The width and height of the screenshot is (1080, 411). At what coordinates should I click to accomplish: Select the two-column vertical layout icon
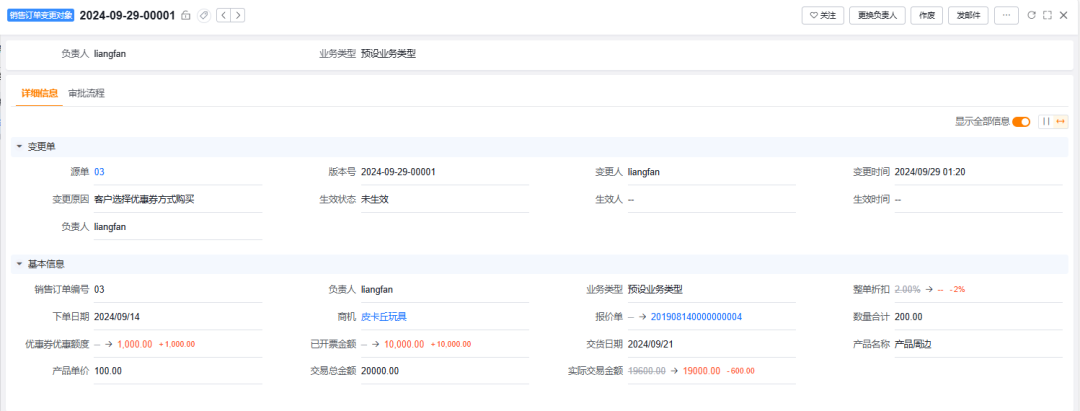click(1046, 121)
